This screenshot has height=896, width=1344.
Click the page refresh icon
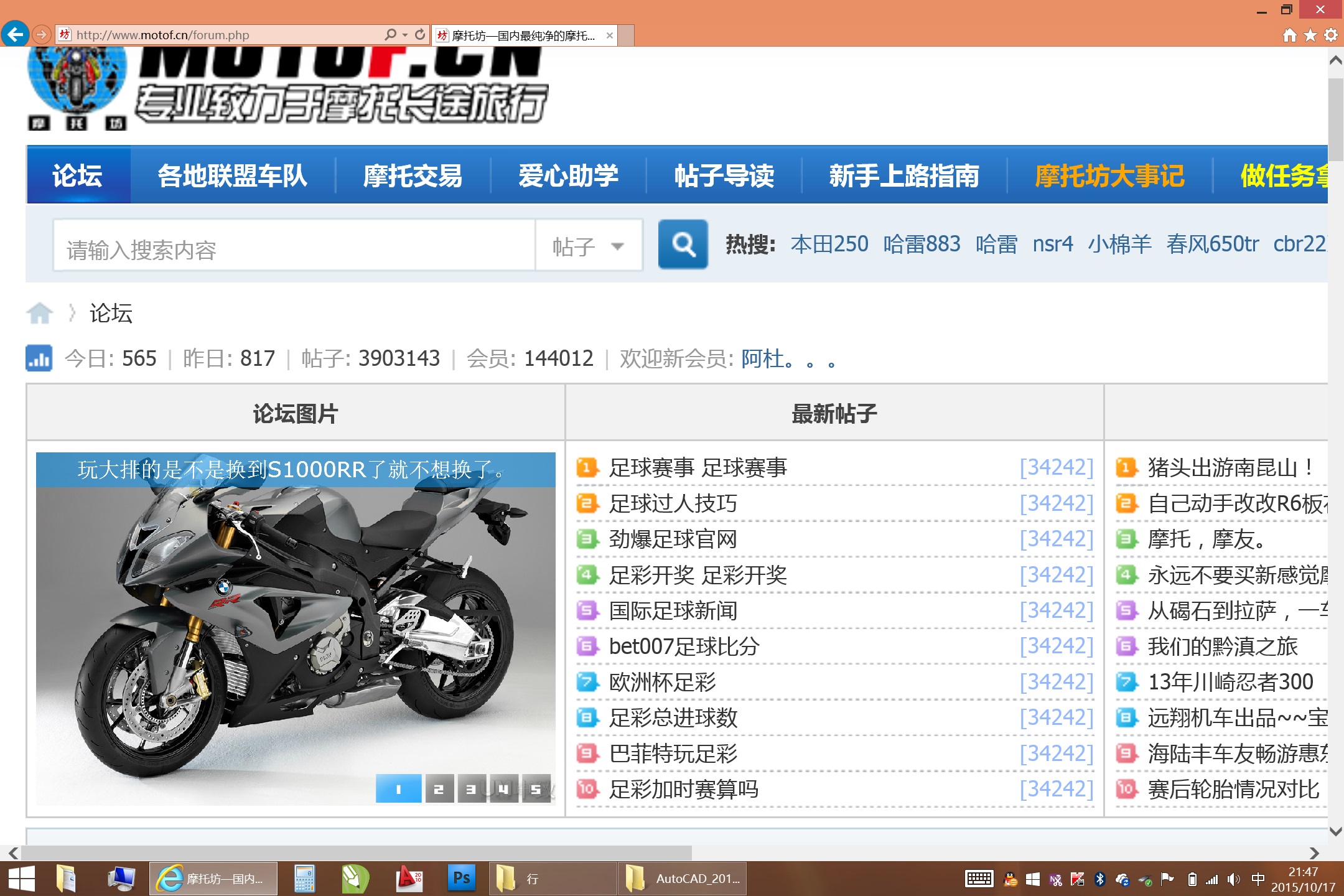tap(420, 35)
